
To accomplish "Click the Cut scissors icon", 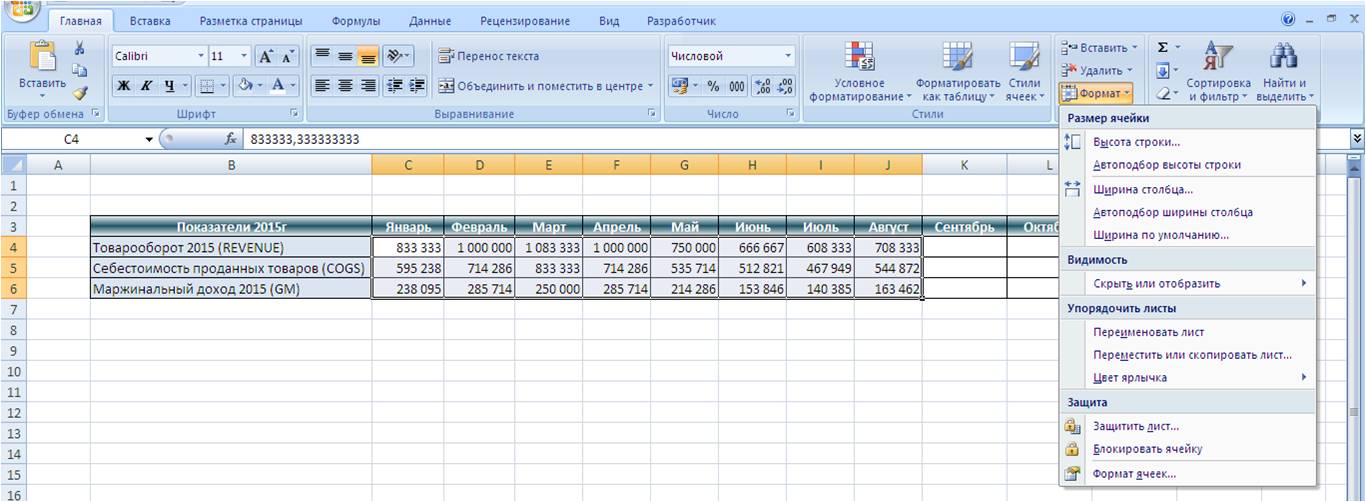I will point(80,48).
